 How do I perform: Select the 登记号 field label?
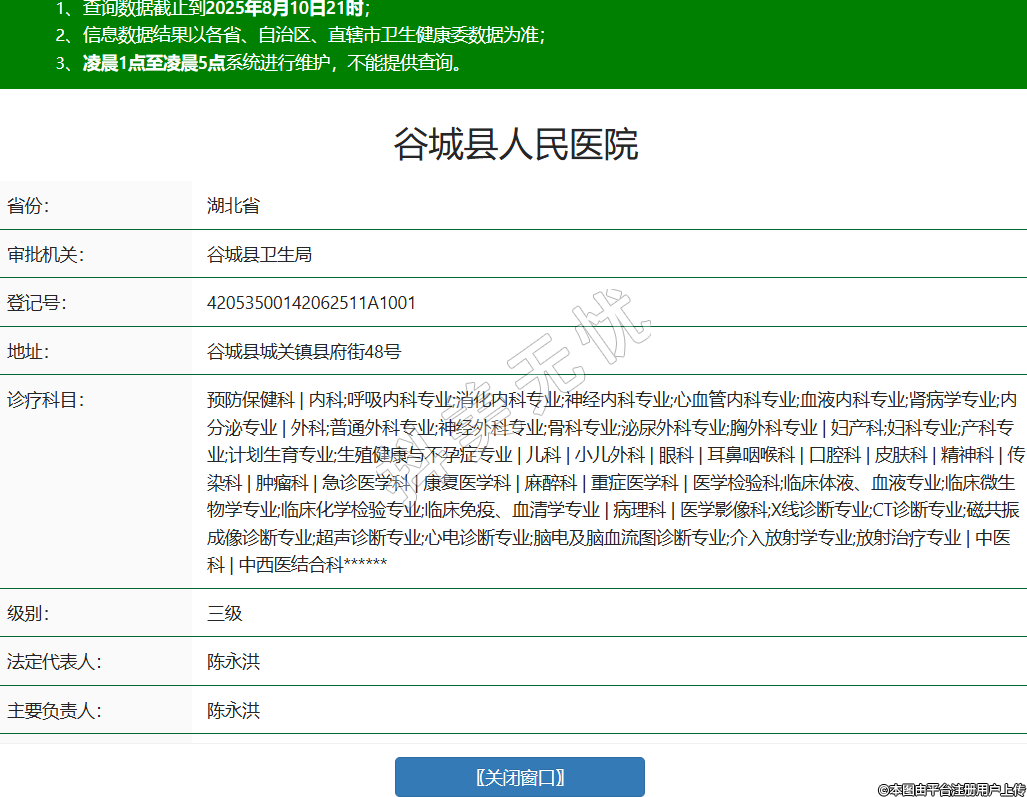coord(37,303)
